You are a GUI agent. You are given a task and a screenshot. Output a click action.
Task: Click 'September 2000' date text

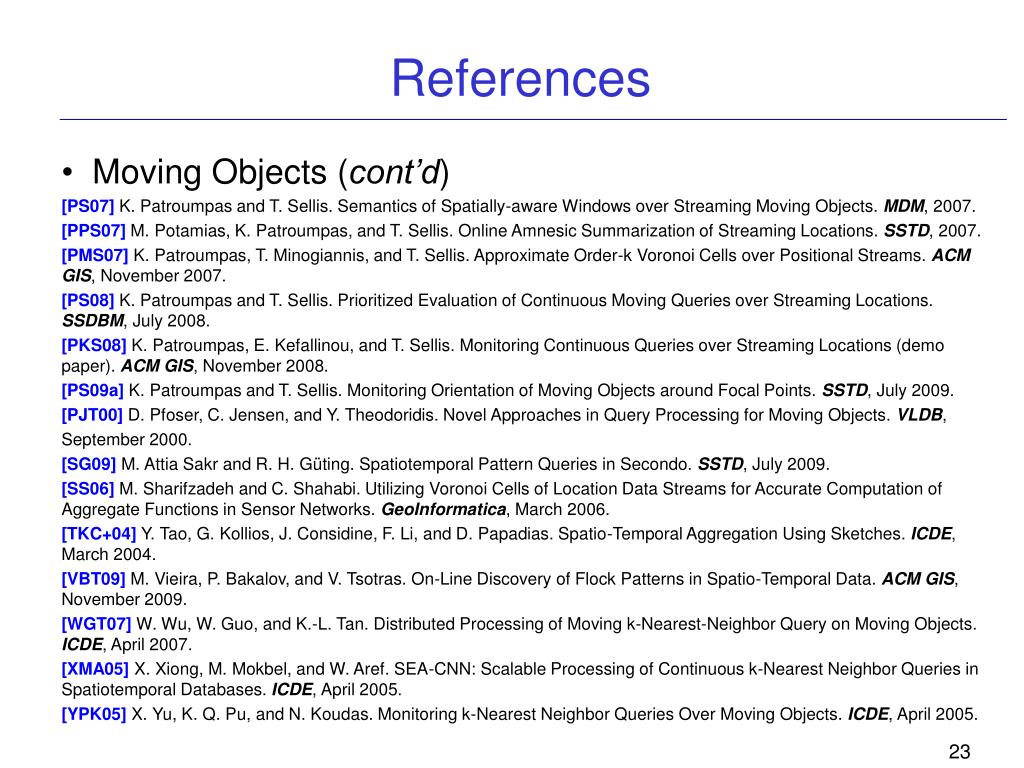click(x=125, y=440)
